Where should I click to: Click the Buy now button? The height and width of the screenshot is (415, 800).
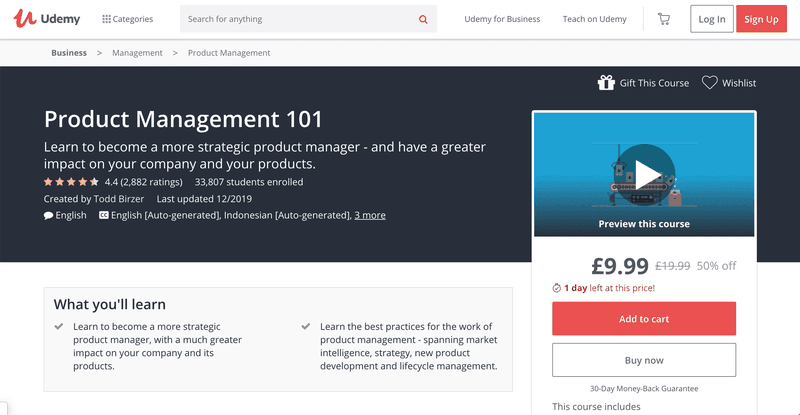pyautogui.click(x=644, y=360)
